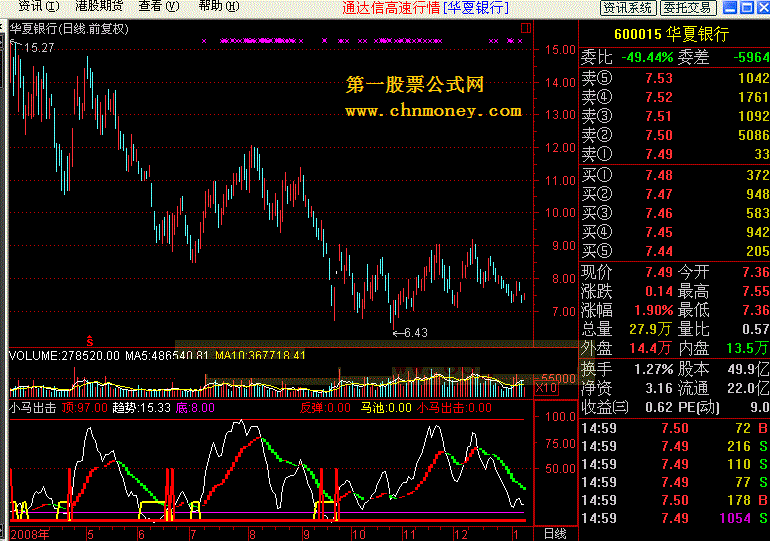The image size is (770, 541).
Task: Click the 日线 period label at chart bottom
Action: tap(555, 534)
